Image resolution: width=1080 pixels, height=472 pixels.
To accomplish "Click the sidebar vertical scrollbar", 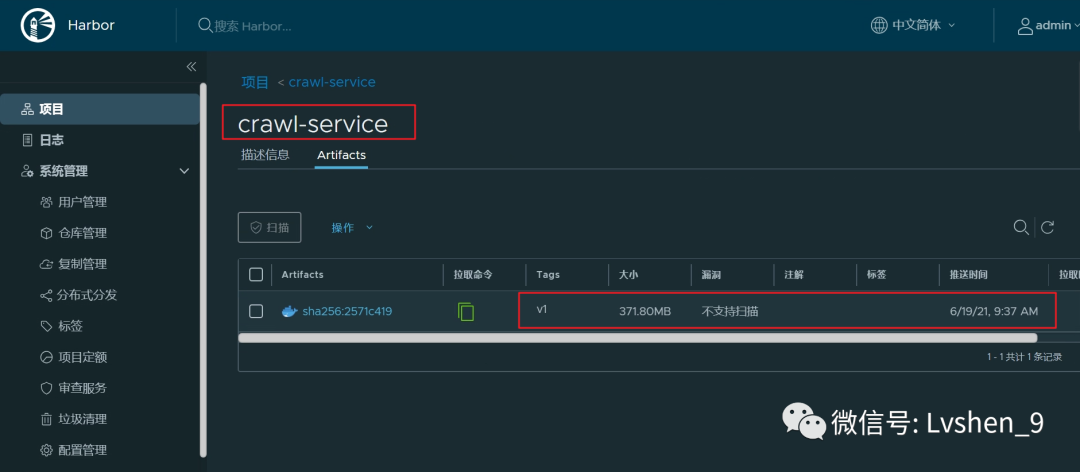I will [202, 269].
